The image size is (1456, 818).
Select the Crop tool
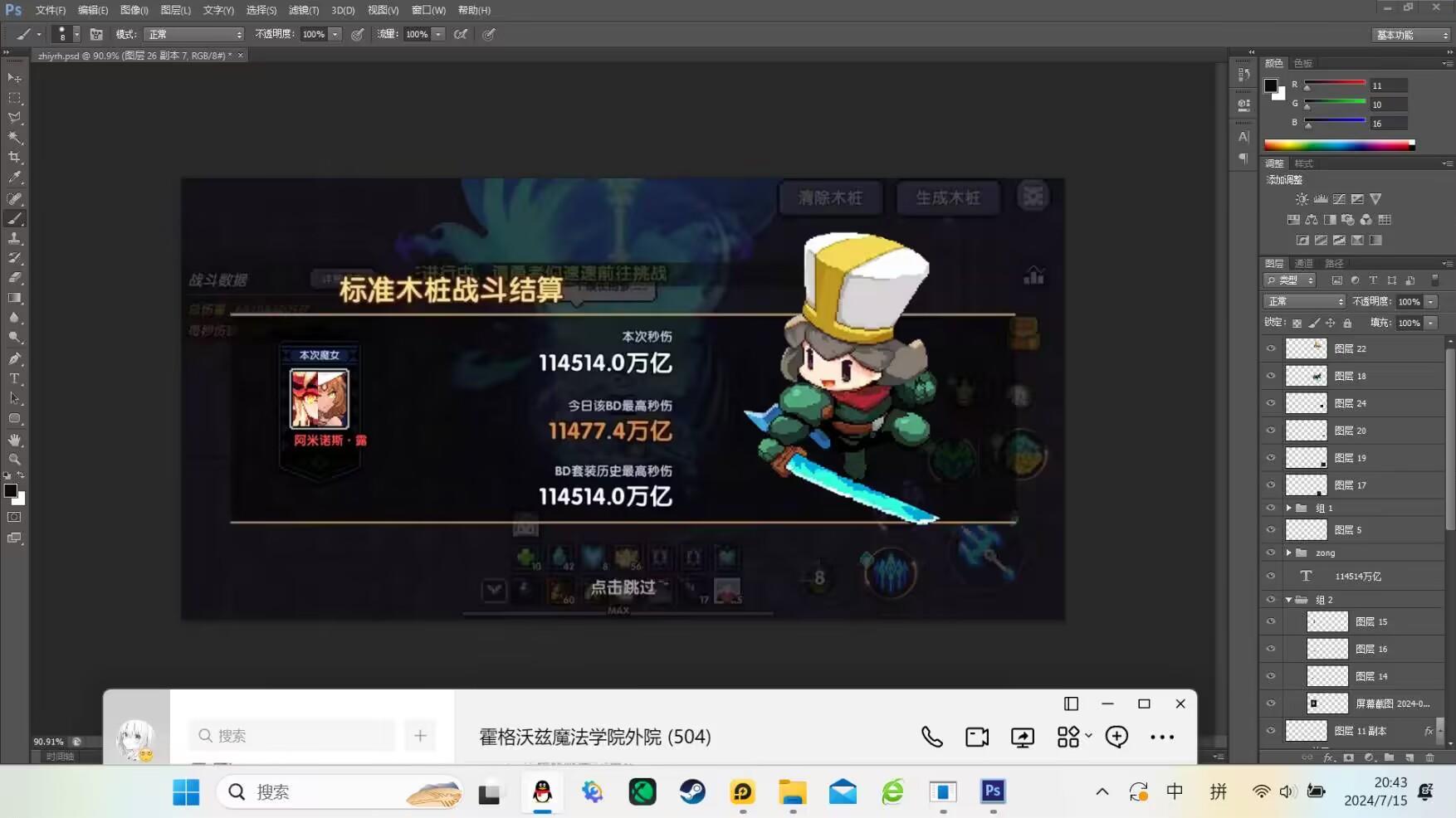(14, 158)
